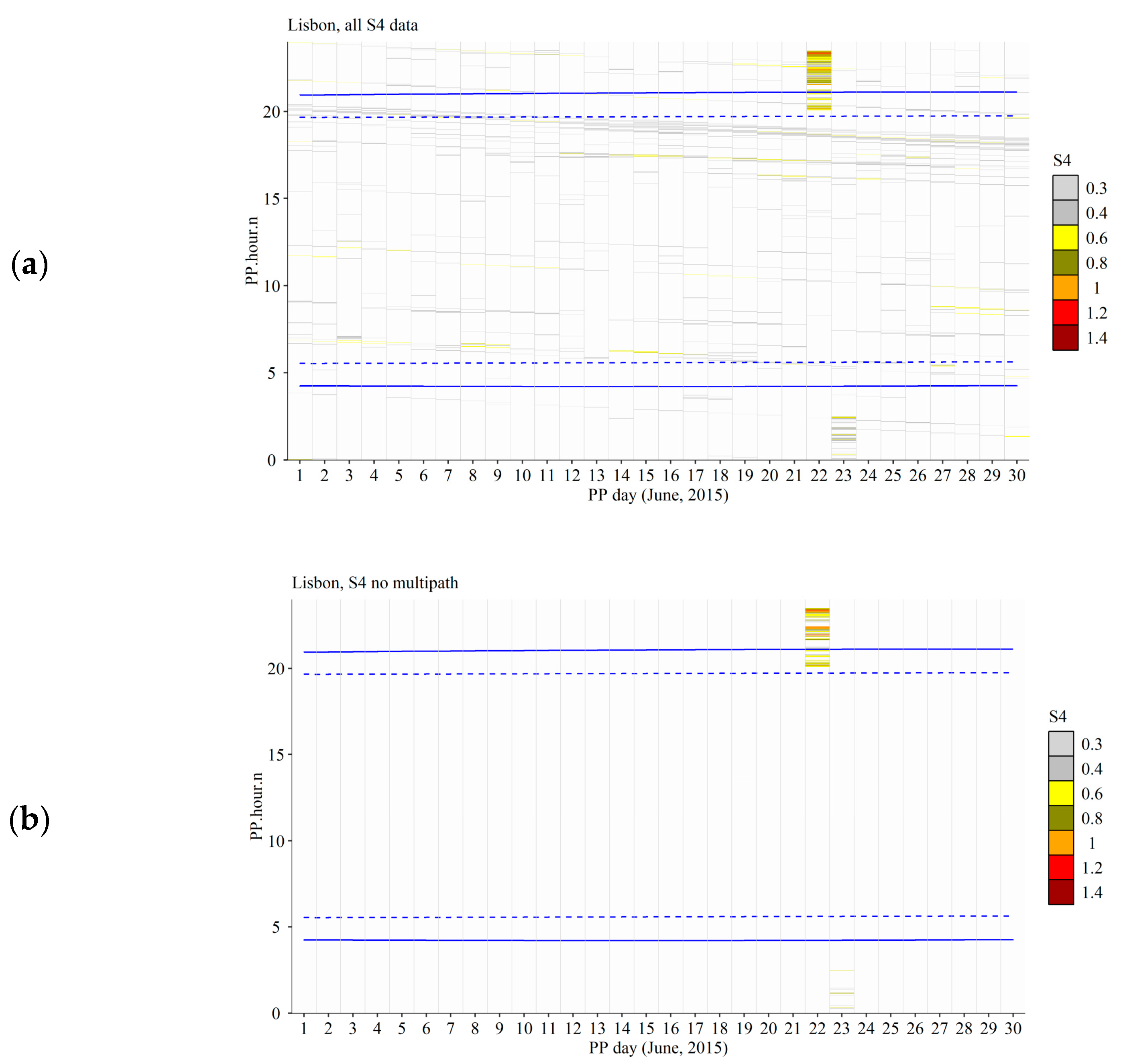Screen dimensions: 1121x1064
Task: Click the orange 1 swatch in bottom legend
Action: pos(1060,843)
